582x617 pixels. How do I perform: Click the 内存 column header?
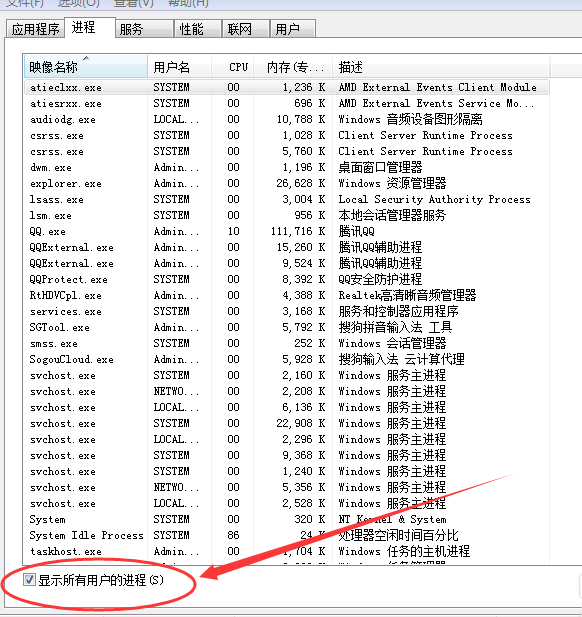(293, 67)
